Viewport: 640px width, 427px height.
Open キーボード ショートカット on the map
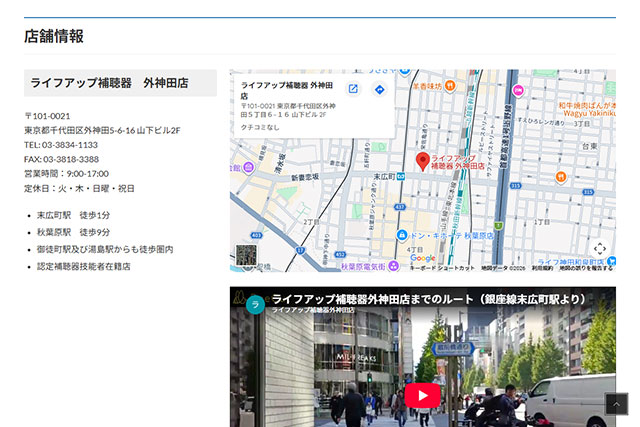(442, 268)
